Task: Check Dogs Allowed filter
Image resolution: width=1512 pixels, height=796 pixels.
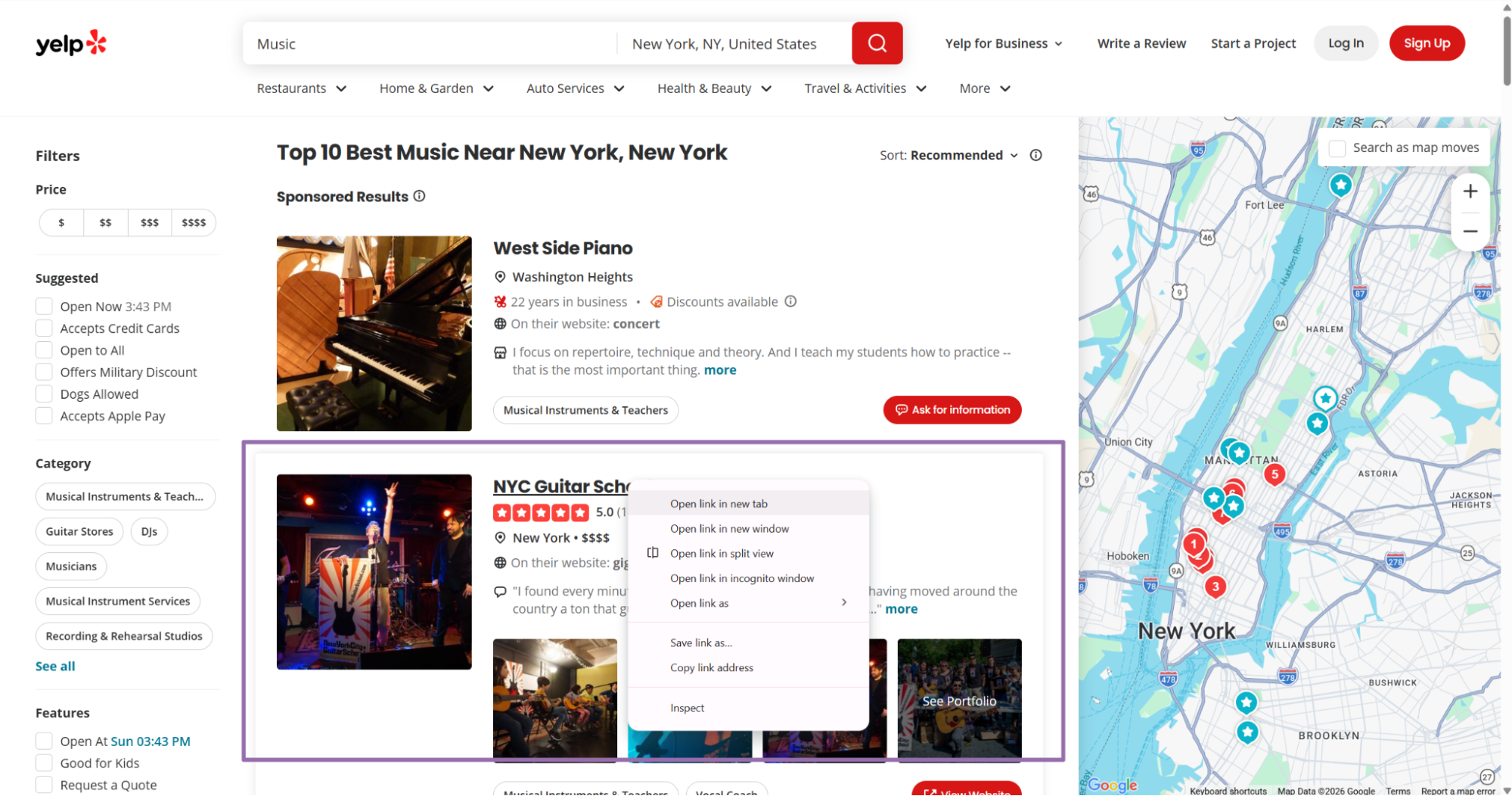Action: tap(44, 394)
